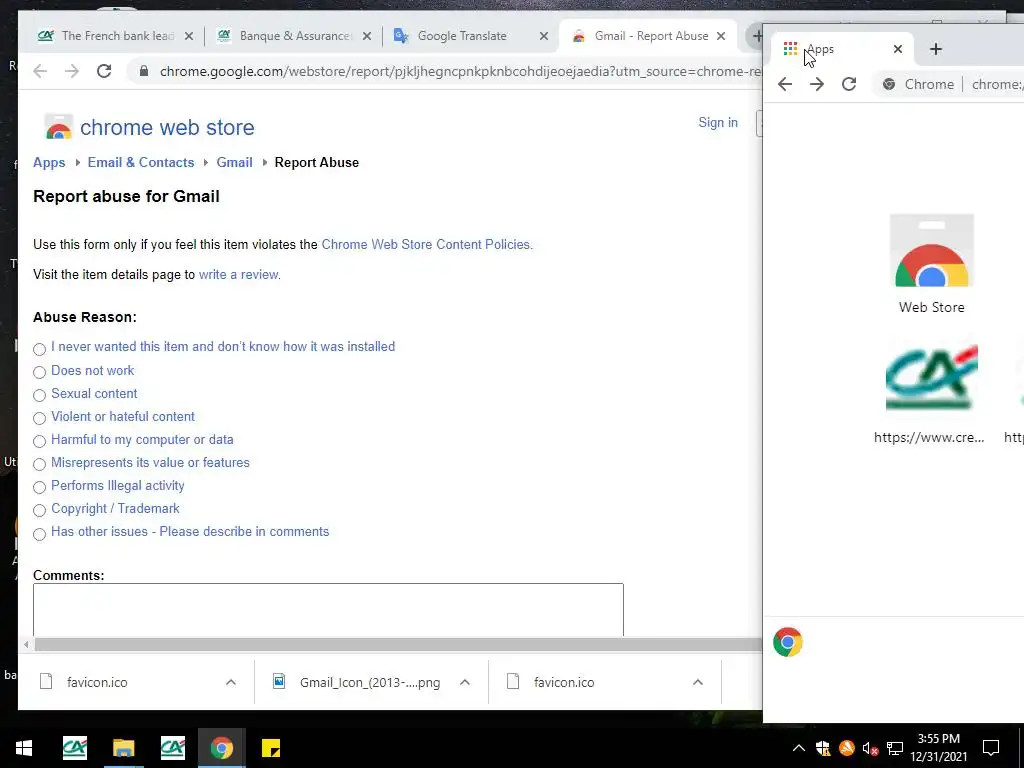Click the forward arrow in the Web Store window
Viewport: 1024px width, 768px height.
pyautogui.click(x=72, y=71)
